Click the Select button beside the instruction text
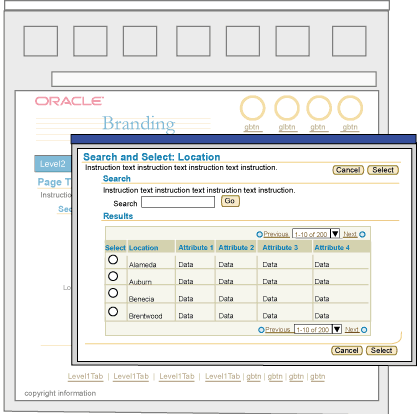Viewport: 417px width, 414px height. (x=383, y=170)
